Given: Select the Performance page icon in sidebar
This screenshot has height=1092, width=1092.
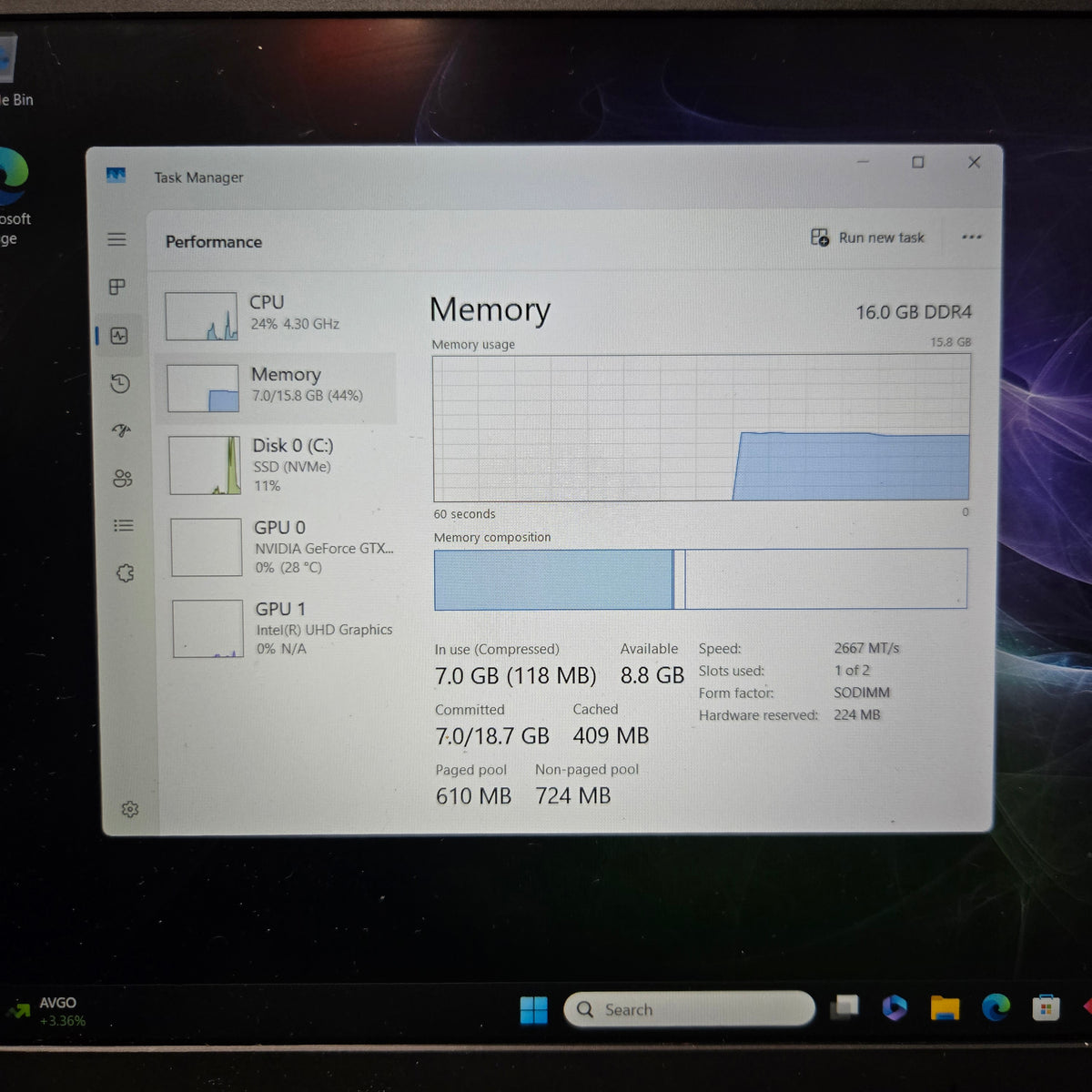Looking at the screenshot, I should pyautogui.click(x=119, y=336).
